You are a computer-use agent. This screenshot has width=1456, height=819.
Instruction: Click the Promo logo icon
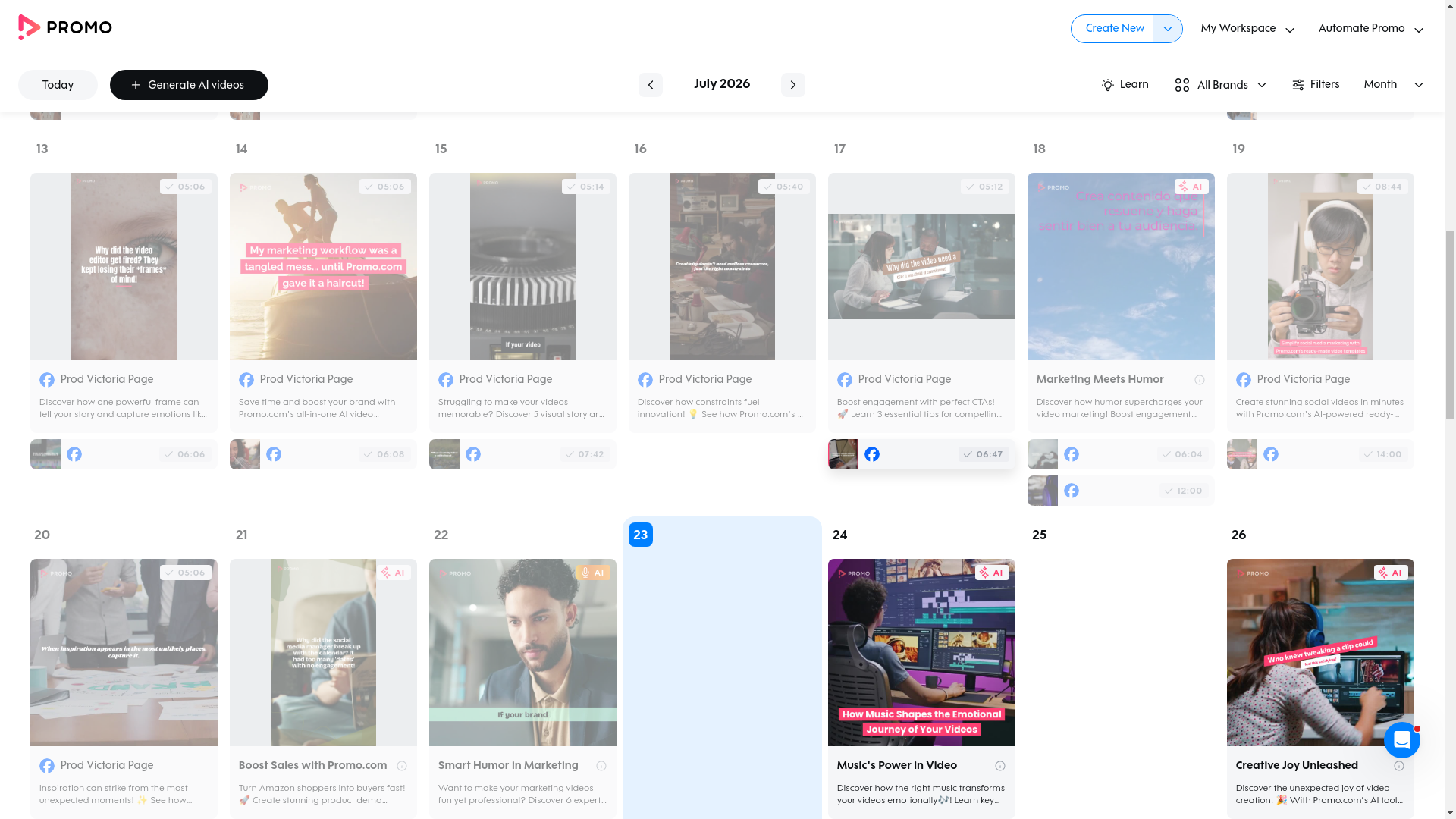29,27
